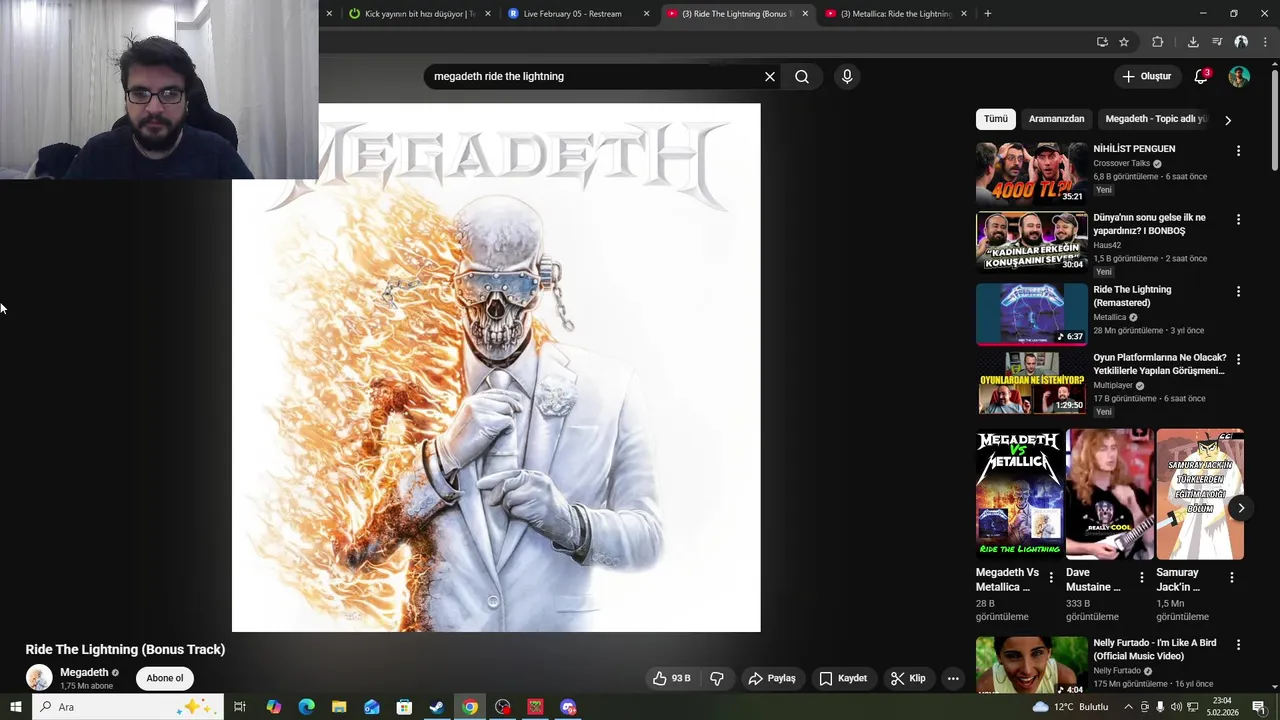This screenshot has height=720, width=1280.
Task: Open YouTube notifications bell
Action: coord(1201,76)
